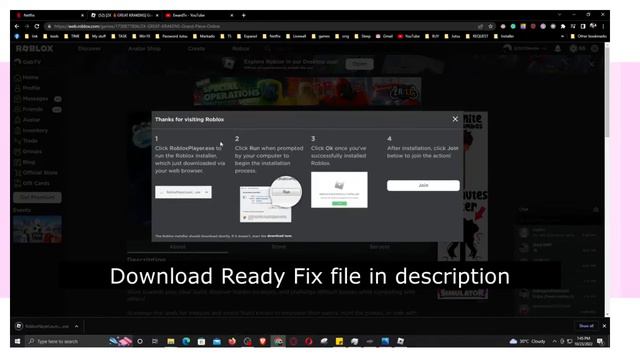The height and width of the screenshot is (360, 640).
Task: Open File Explorer from the taskbar
Action: pyautogui.click(x=171, y=341)
